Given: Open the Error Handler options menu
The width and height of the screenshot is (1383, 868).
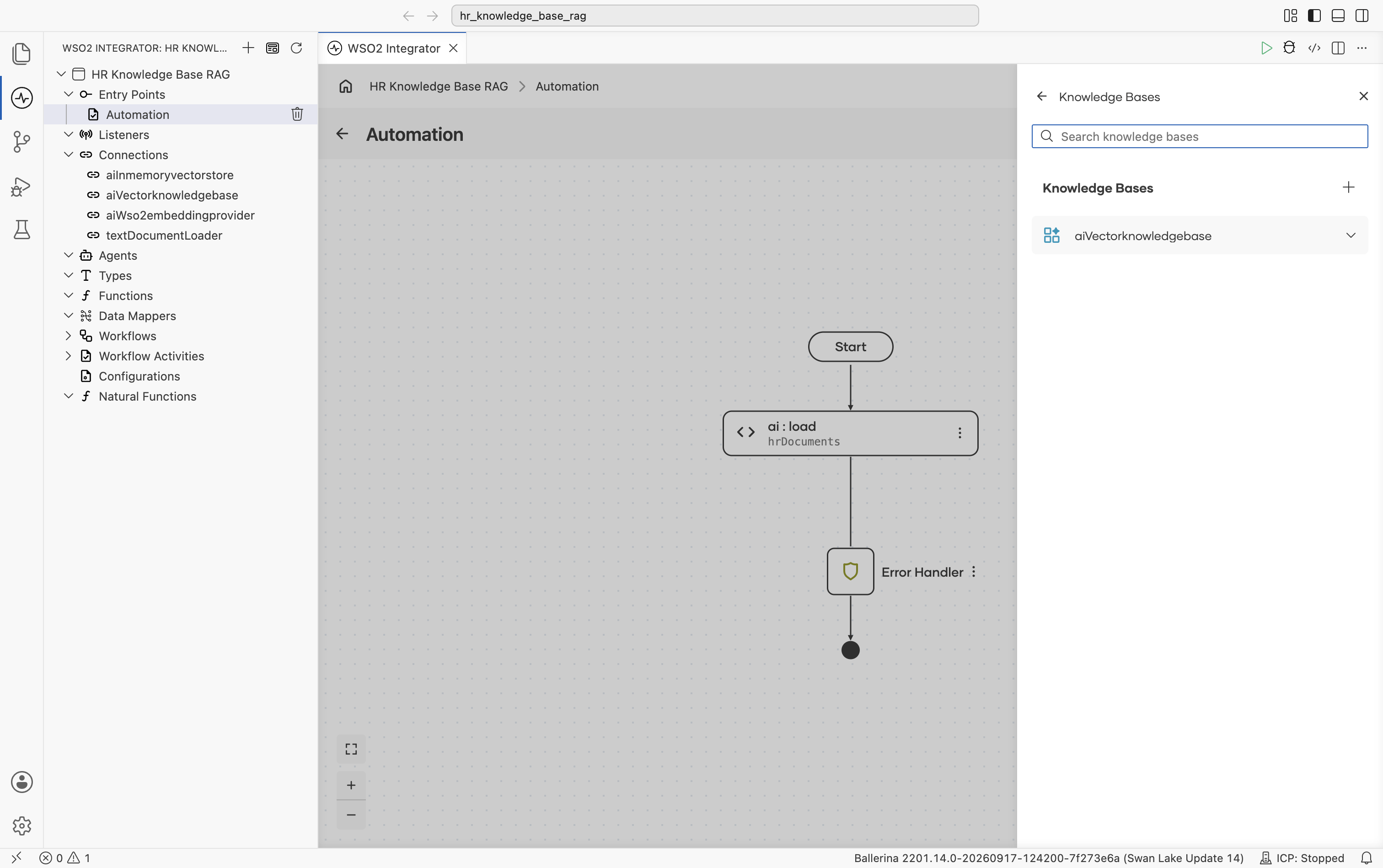Looking at the screenshot, I should click(x=974, y=572).
